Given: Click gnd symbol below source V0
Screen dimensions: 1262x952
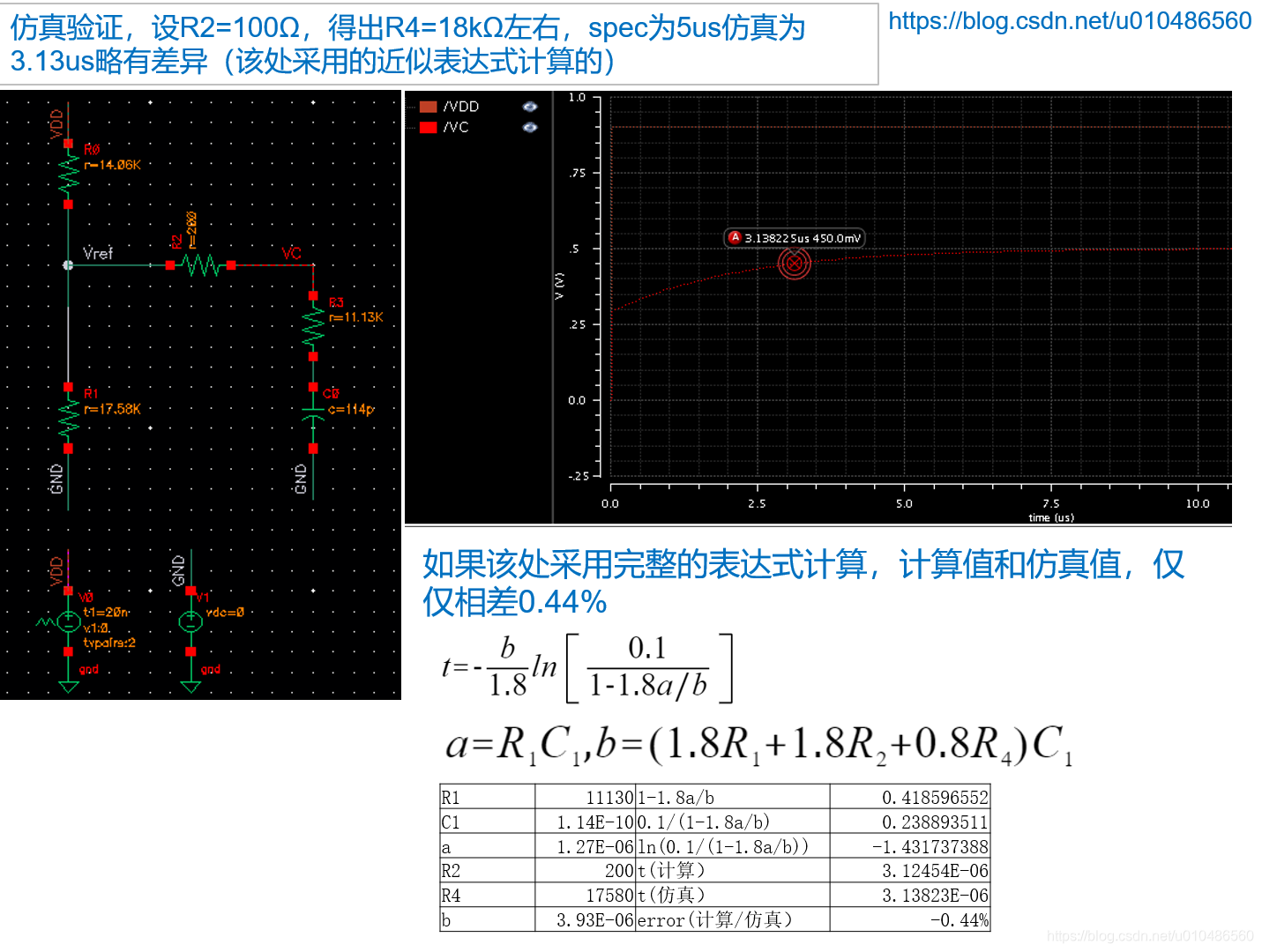Looking at the screenshot, I should coord(68,686).
